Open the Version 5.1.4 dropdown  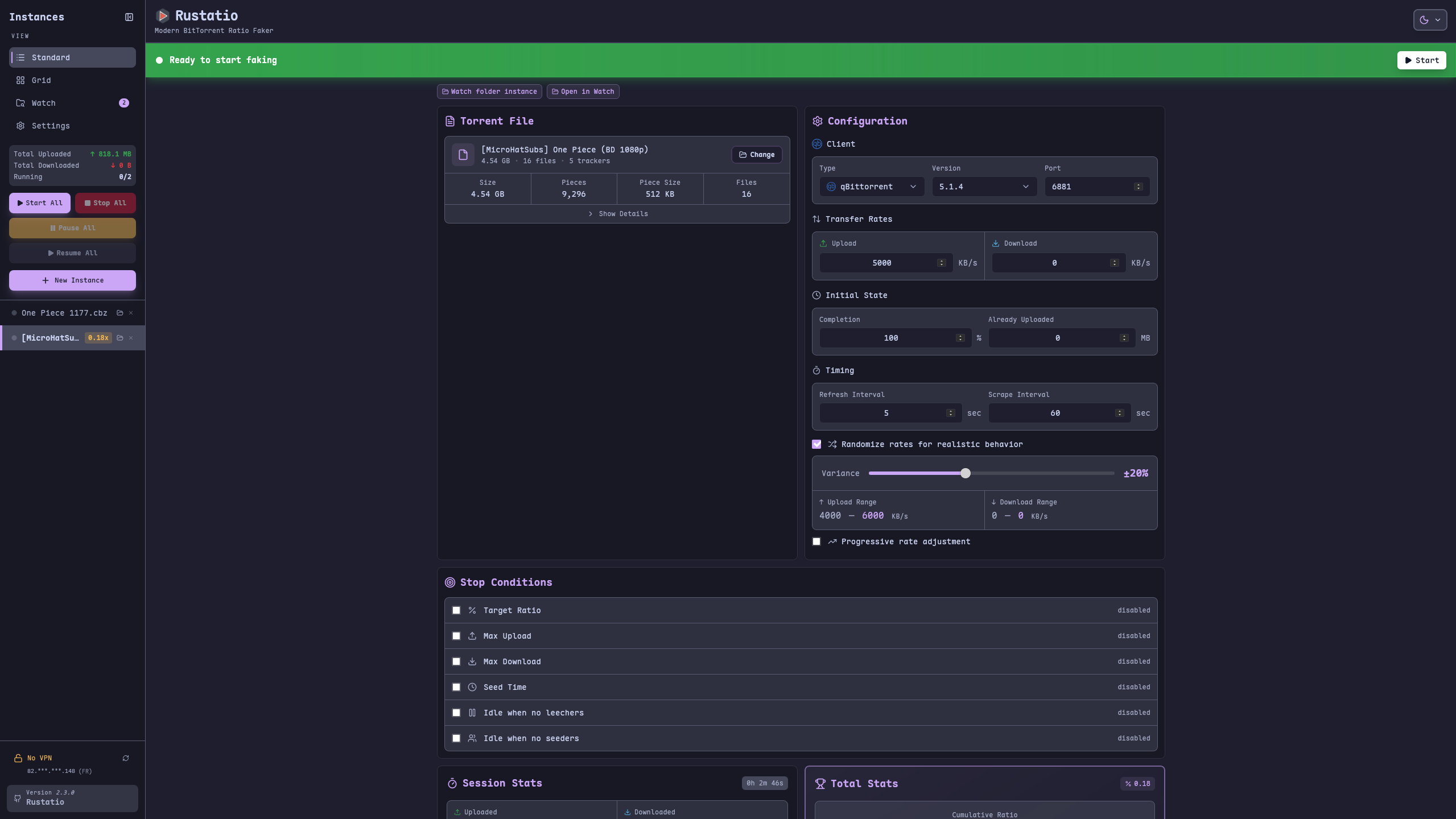[984, 187]
